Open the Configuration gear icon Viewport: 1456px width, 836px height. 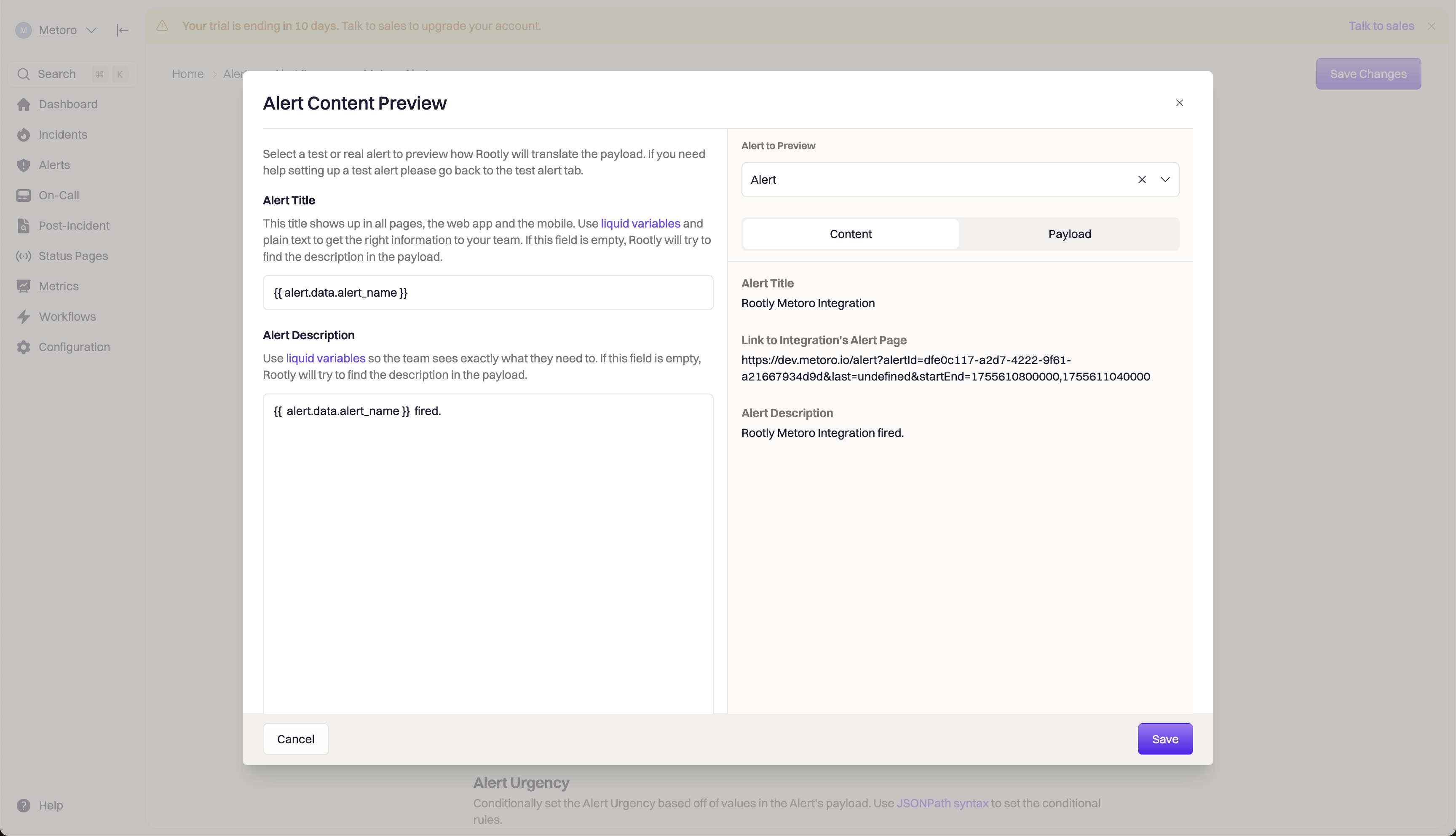24,347
